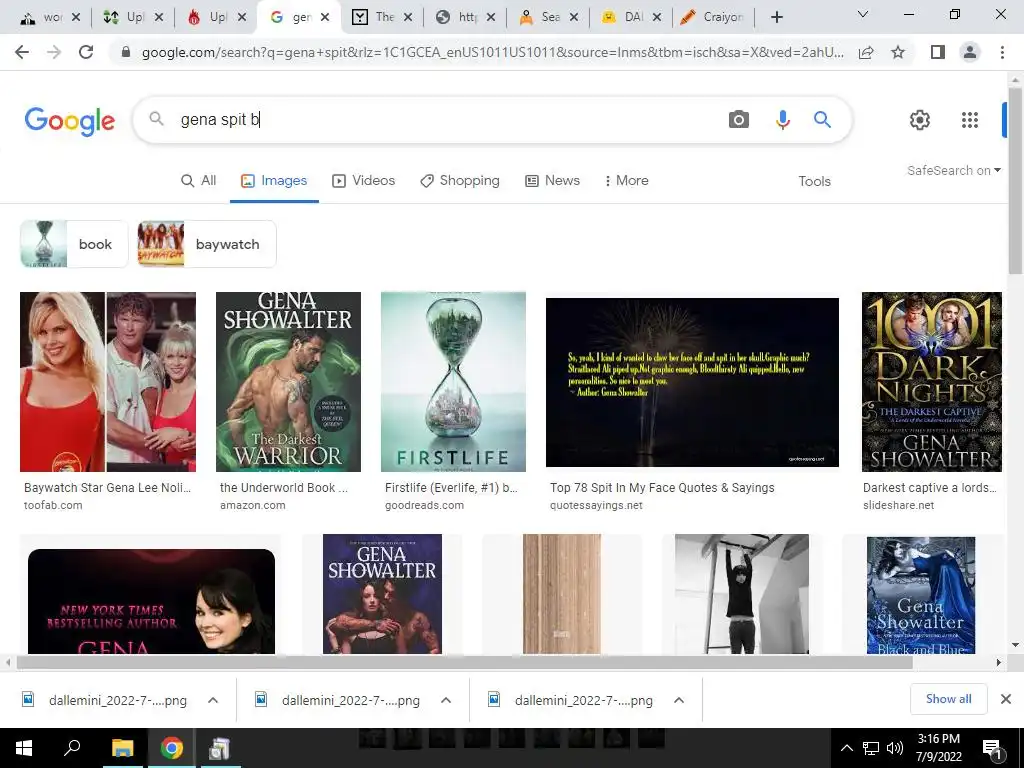Click the Google logo
Screen dimensions: 1024x768
point(70,121)
